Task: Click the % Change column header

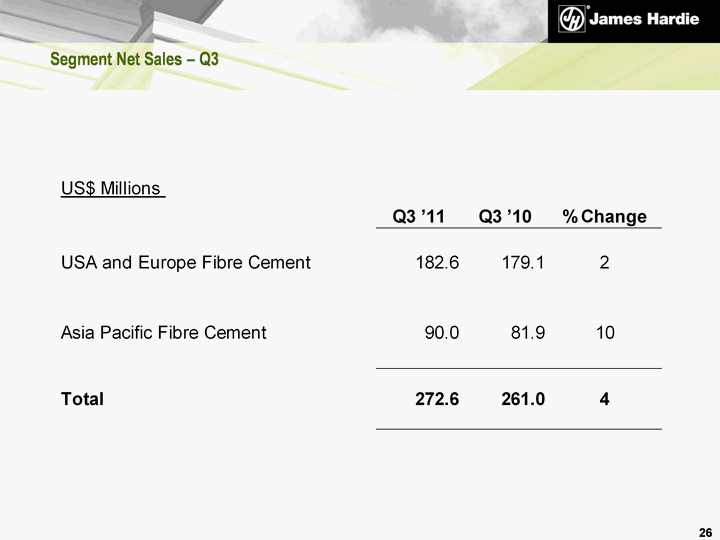Action: click(x=604, y=216)
